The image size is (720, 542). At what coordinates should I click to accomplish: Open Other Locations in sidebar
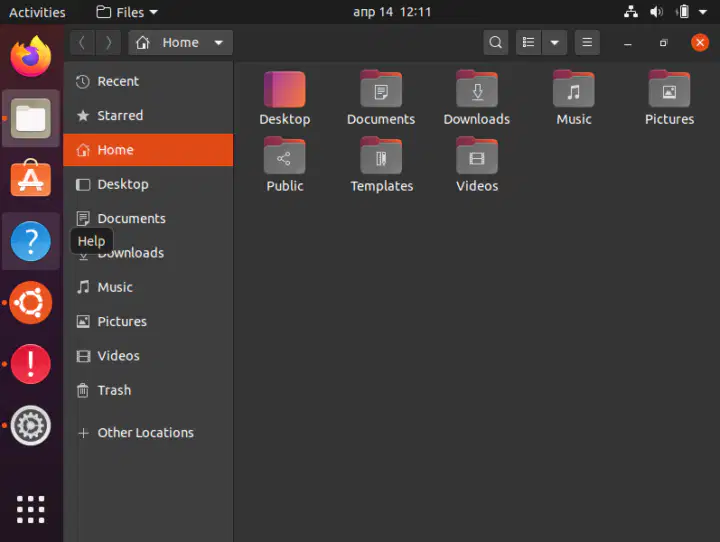148,433
